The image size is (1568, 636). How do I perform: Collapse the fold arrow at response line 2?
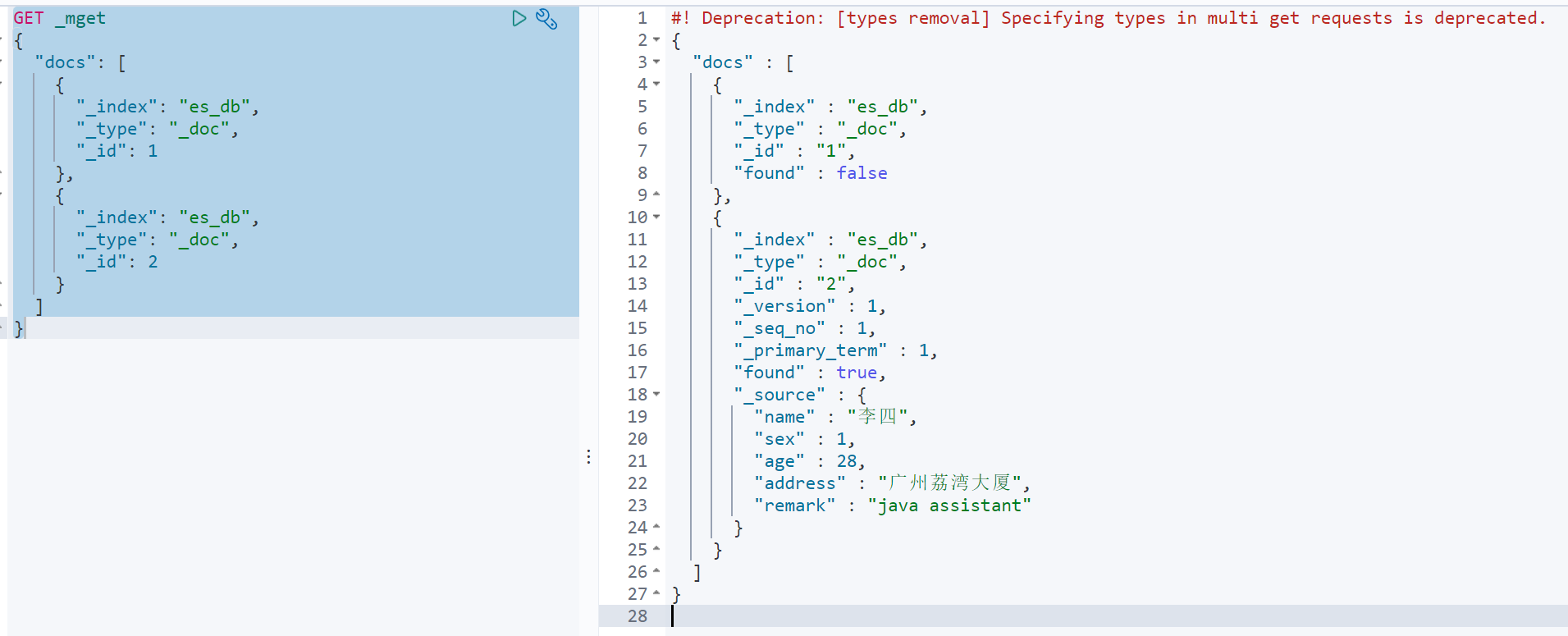656,40
